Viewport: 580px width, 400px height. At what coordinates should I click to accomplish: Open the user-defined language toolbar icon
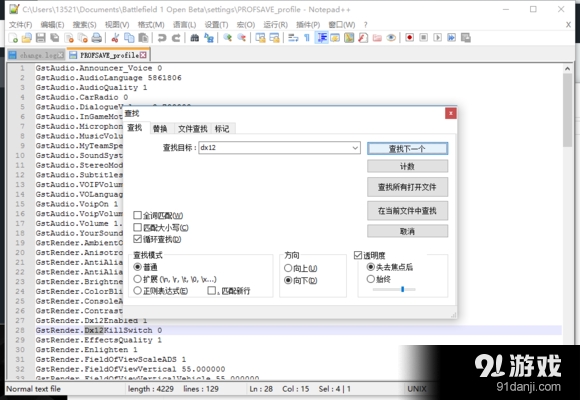(x=335, y=38)
